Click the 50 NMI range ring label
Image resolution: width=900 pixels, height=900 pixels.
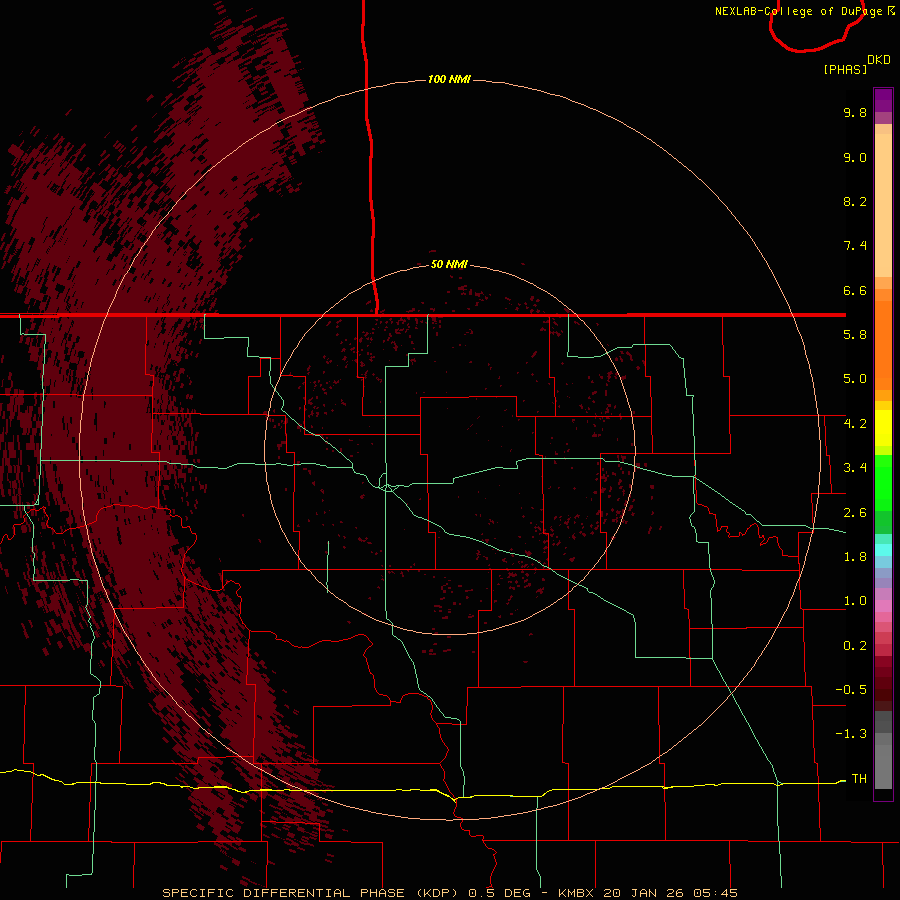point(449,264)
